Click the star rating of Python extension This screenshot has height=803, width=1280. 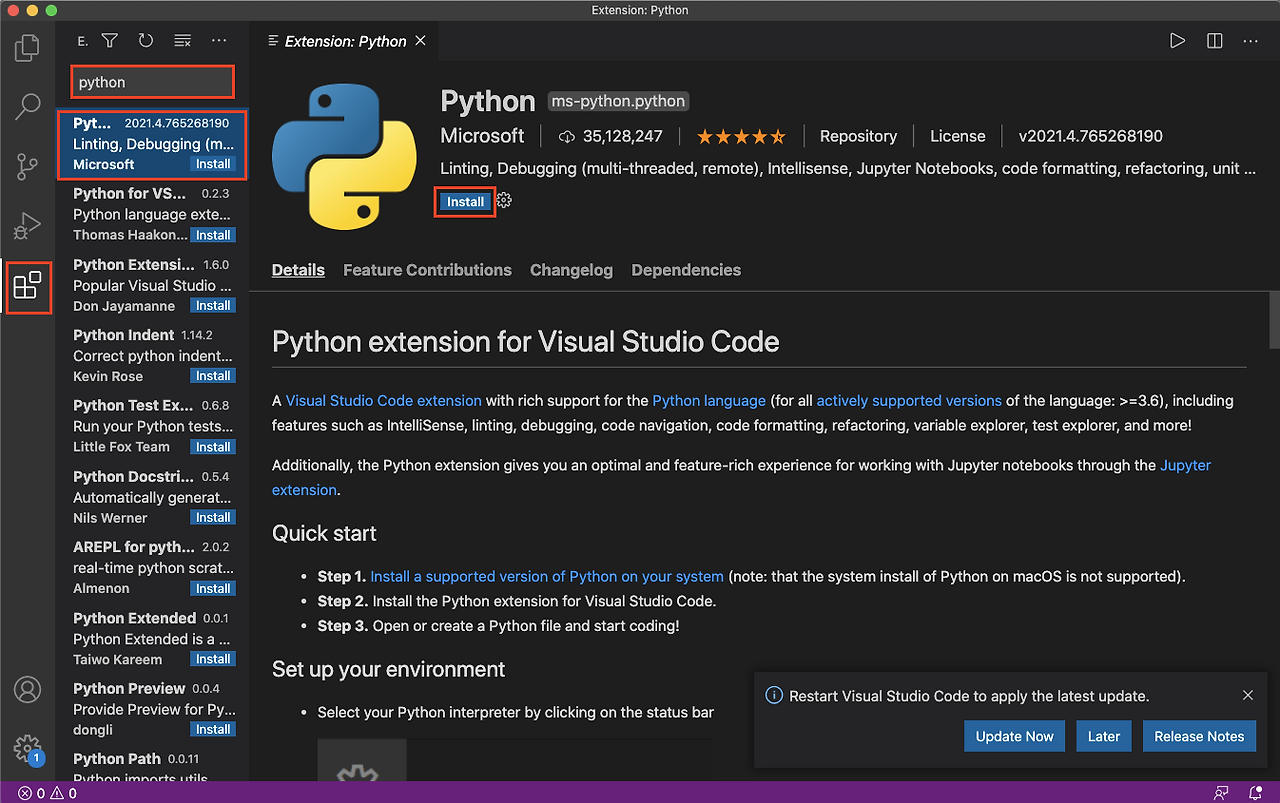[x=741, y=136]
